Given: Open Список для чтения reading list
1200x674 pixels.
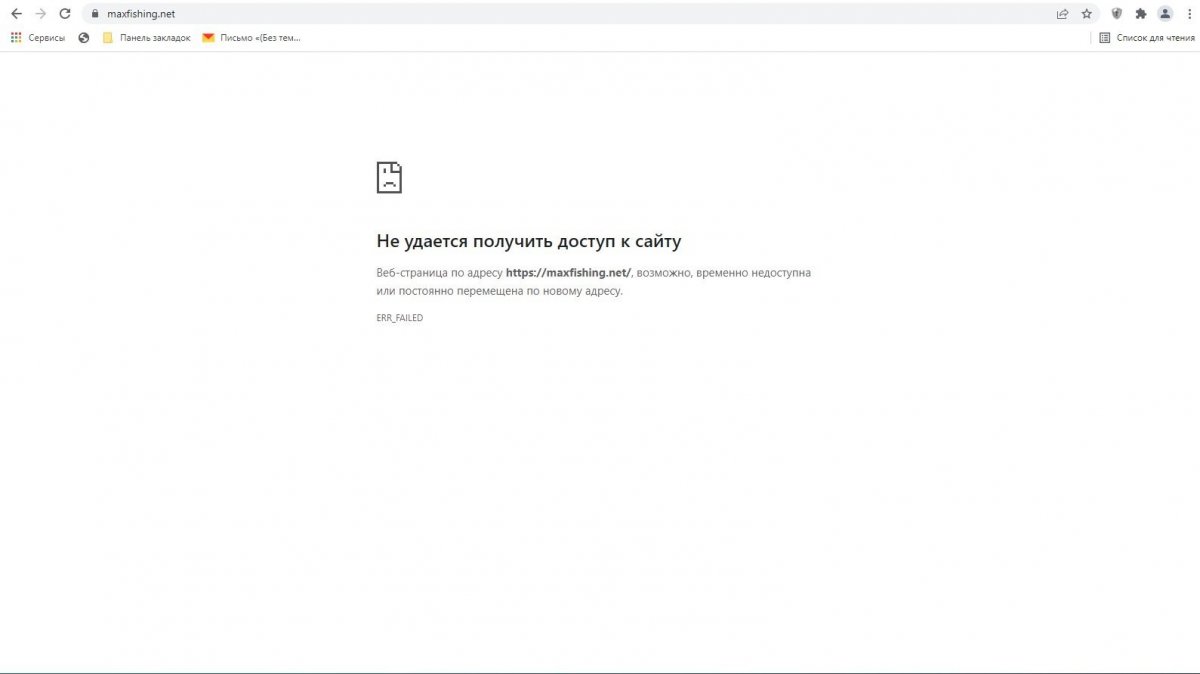Looking at the screenshot, I should [x=1147, y=38].
